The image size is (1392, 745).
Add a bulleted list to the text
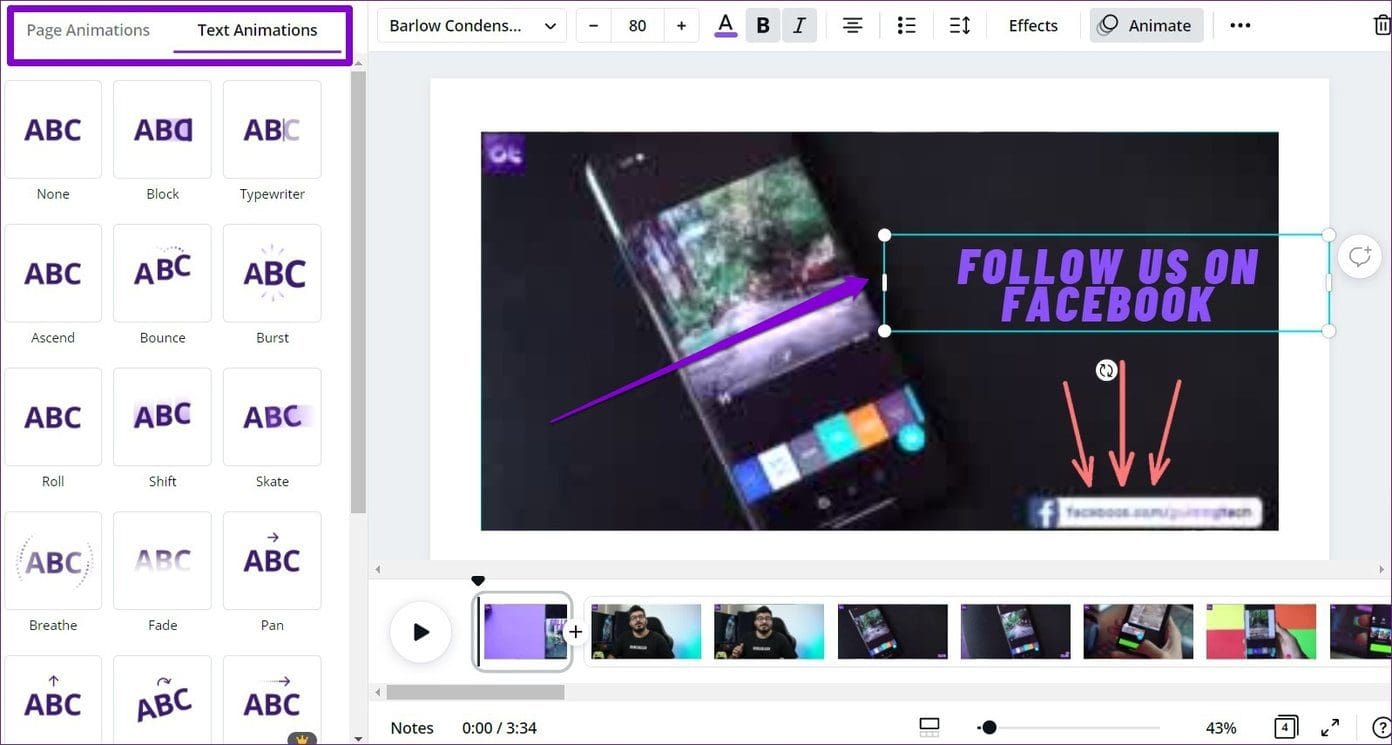(906, 25)
